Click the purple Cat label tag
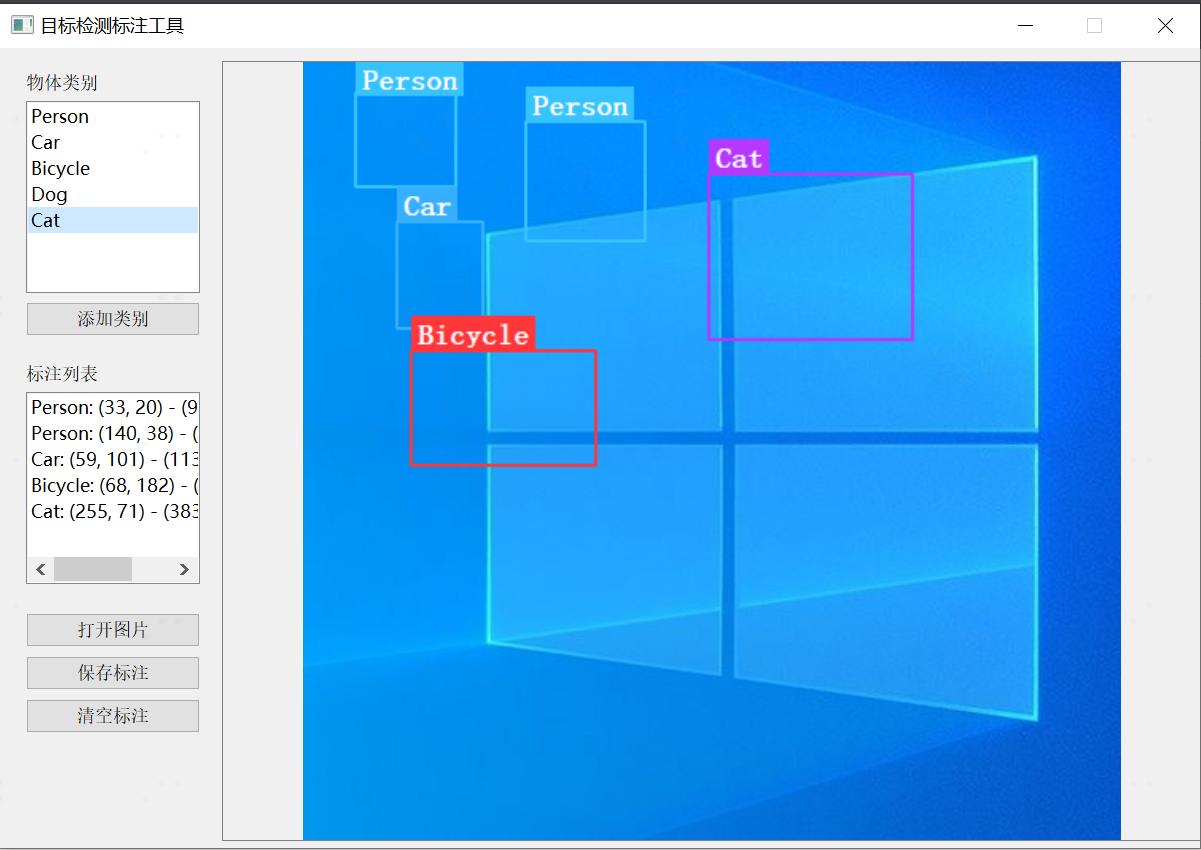1201x850 pixels. pos(739,158)
